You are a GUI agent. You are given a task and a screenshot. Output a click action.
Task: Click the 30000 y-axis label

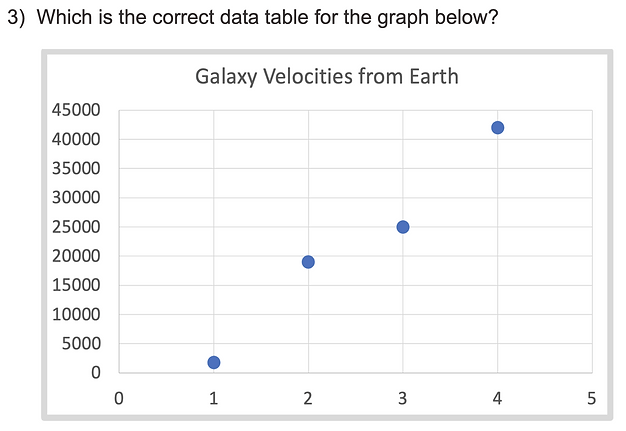77,198
